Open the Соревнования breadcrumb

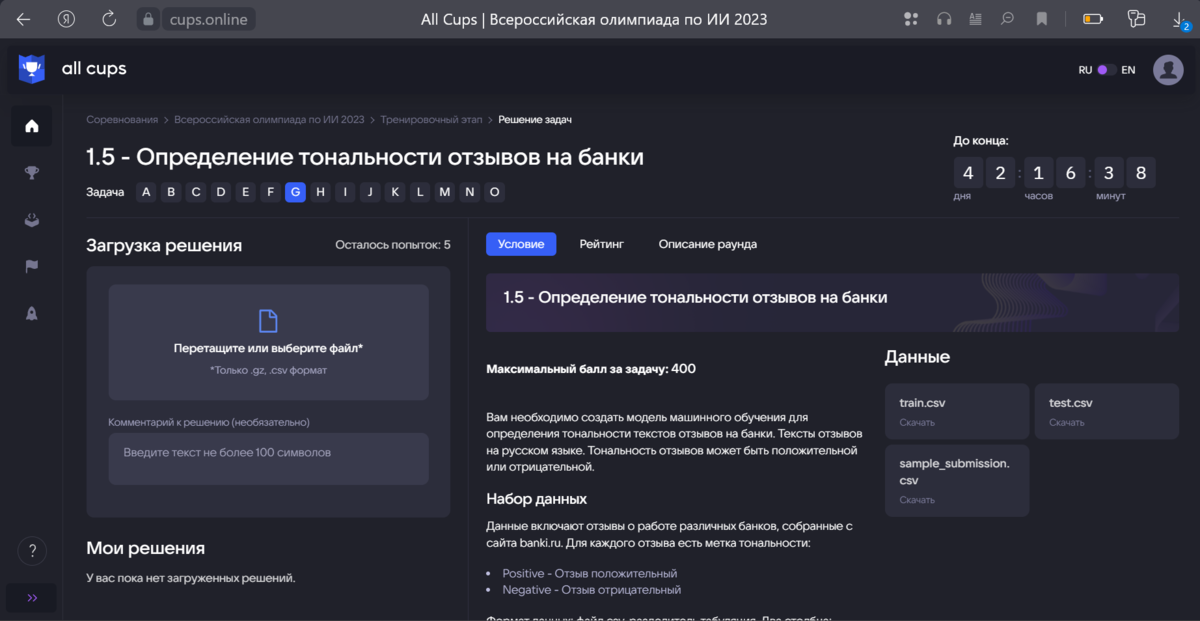pos(122,120)
